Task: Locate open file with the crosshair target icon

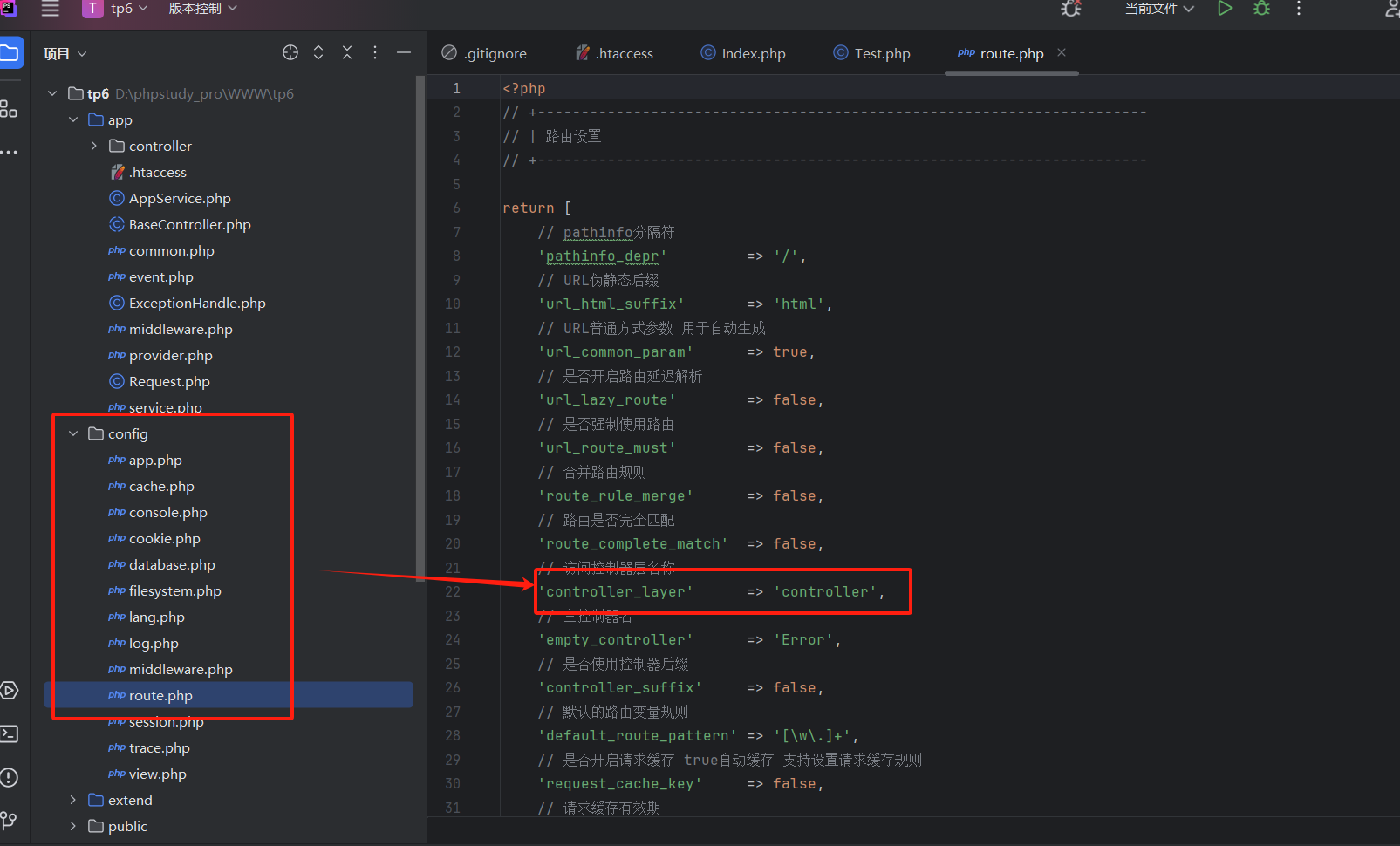Action: tap(290, 52)
